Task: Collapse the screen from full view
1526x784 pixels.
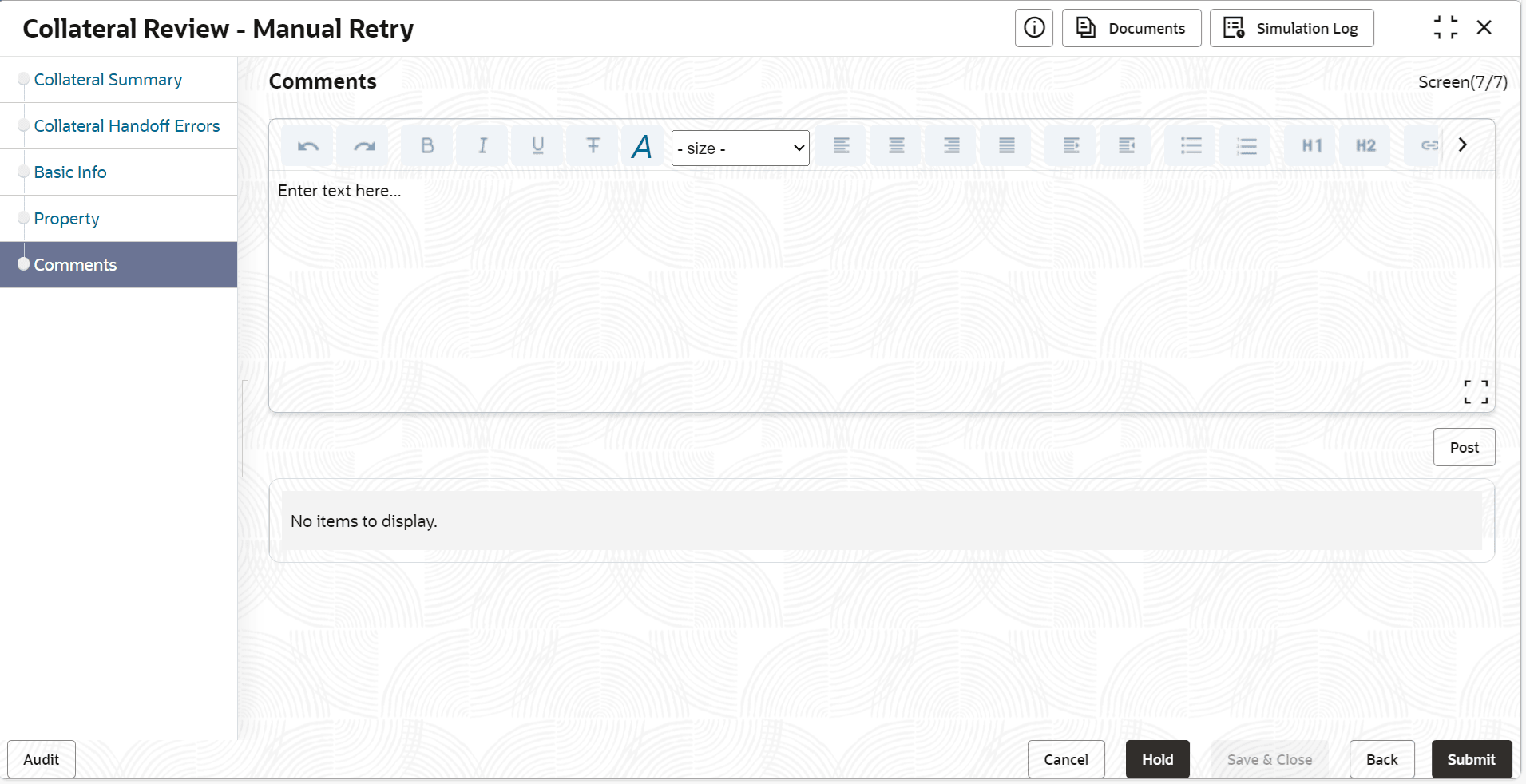Action: (1445, 28)
